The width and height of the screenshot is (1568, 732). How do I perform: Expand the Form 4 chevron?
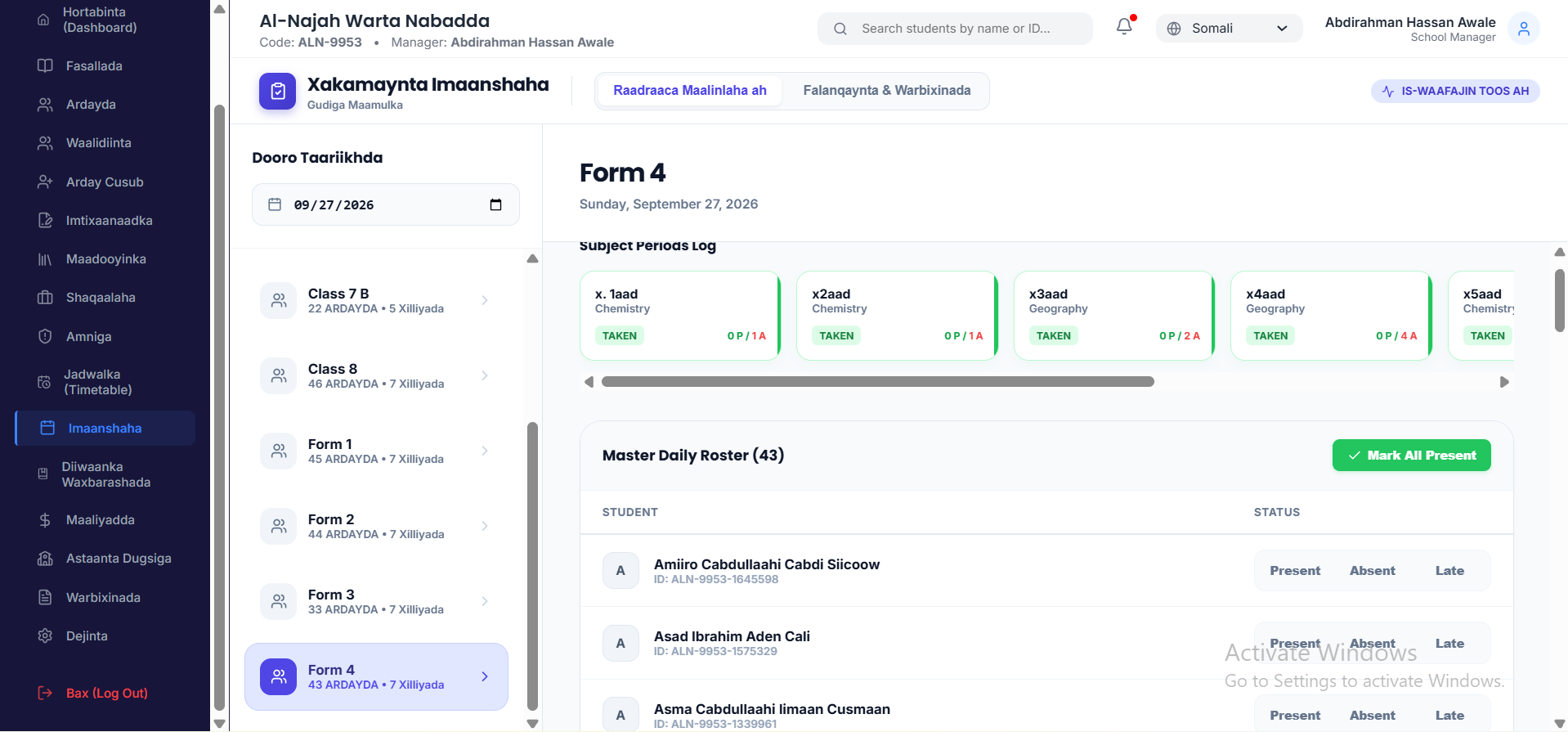[x=485, y=677]
